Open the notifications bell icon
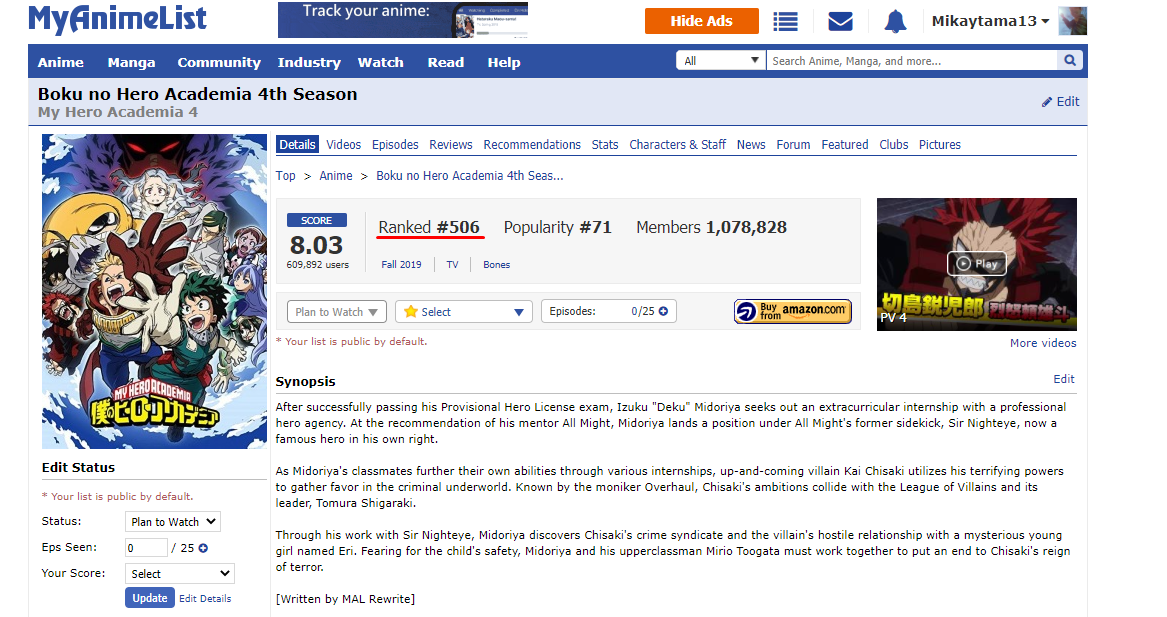This screenshot has width=1167, height=617. [x=895, y=22]
